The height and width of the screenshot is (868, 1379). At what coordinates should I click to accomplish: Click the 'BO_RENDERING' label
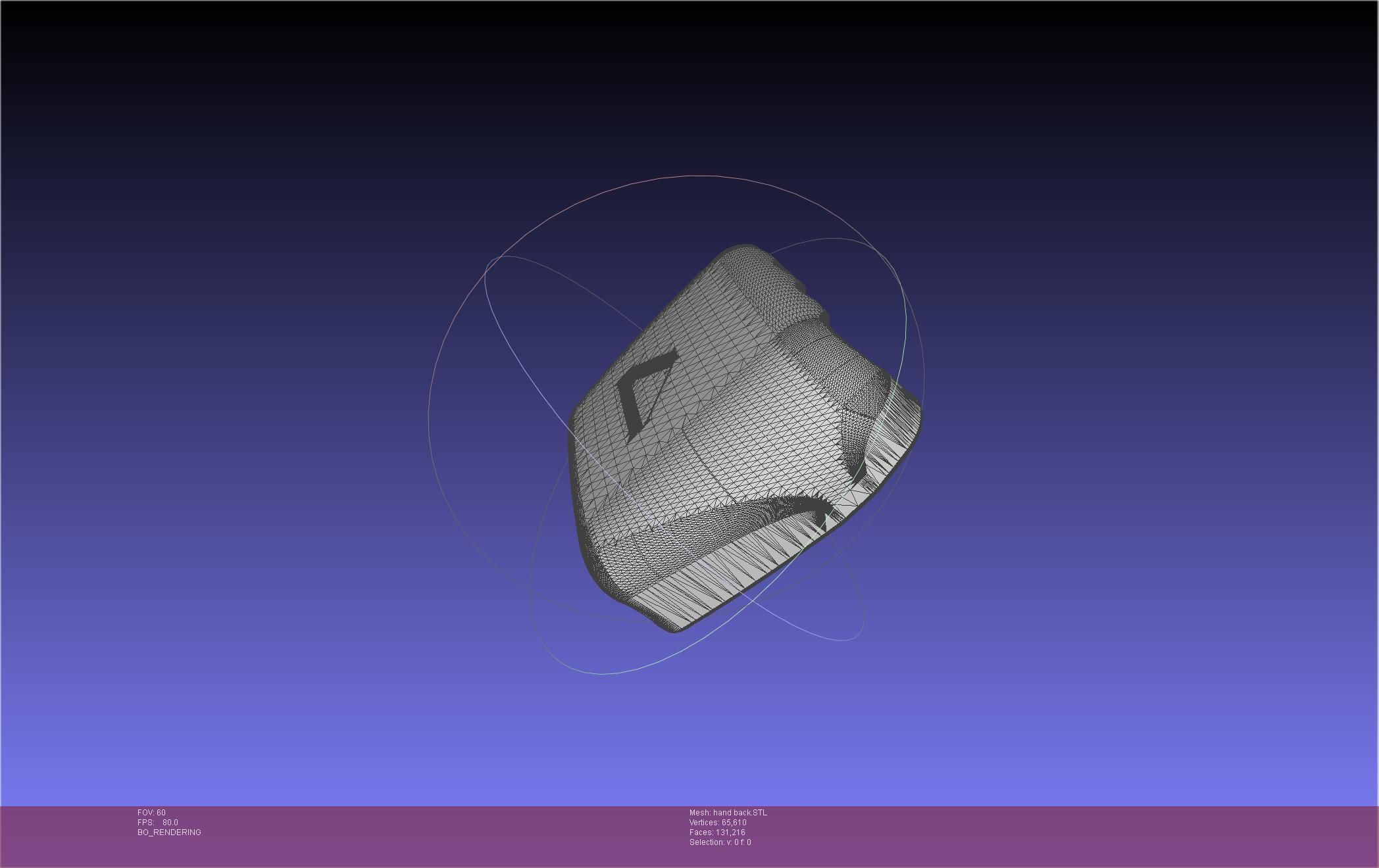[169, 832]
